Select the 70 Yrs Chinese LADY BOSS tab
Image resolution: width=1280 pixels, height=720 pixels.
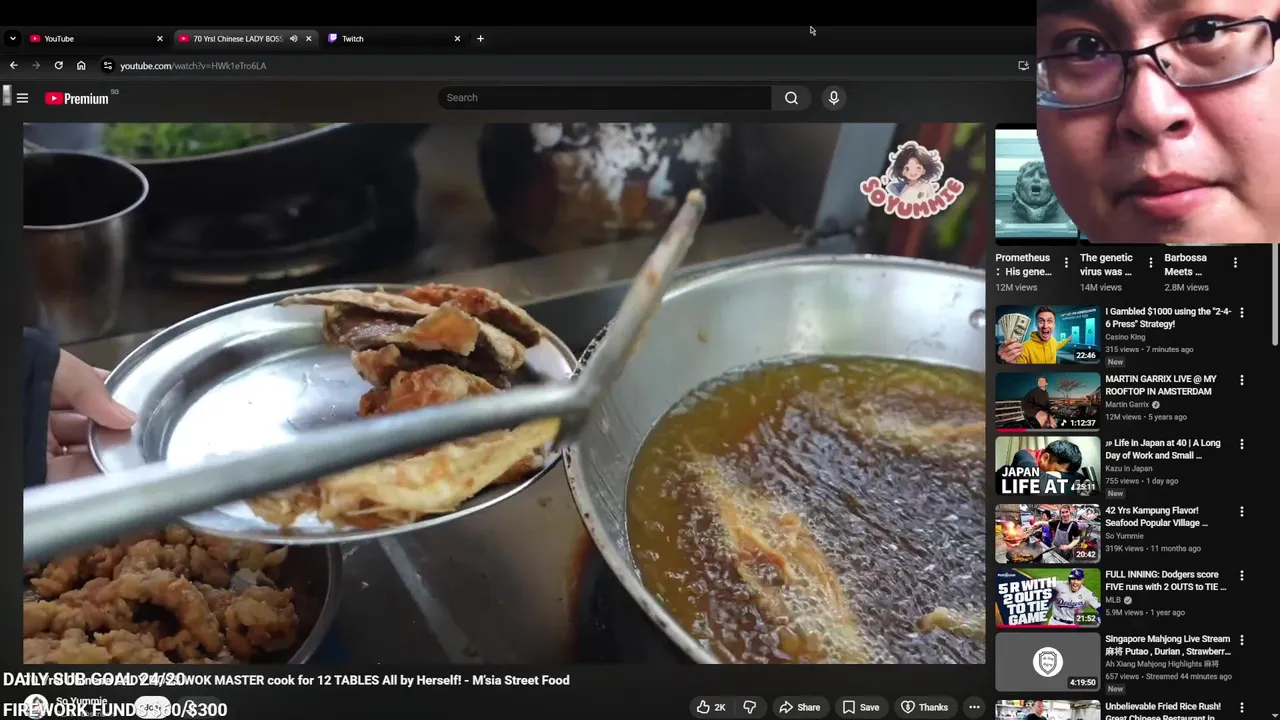pyautogui.click(x=245, y=38)
